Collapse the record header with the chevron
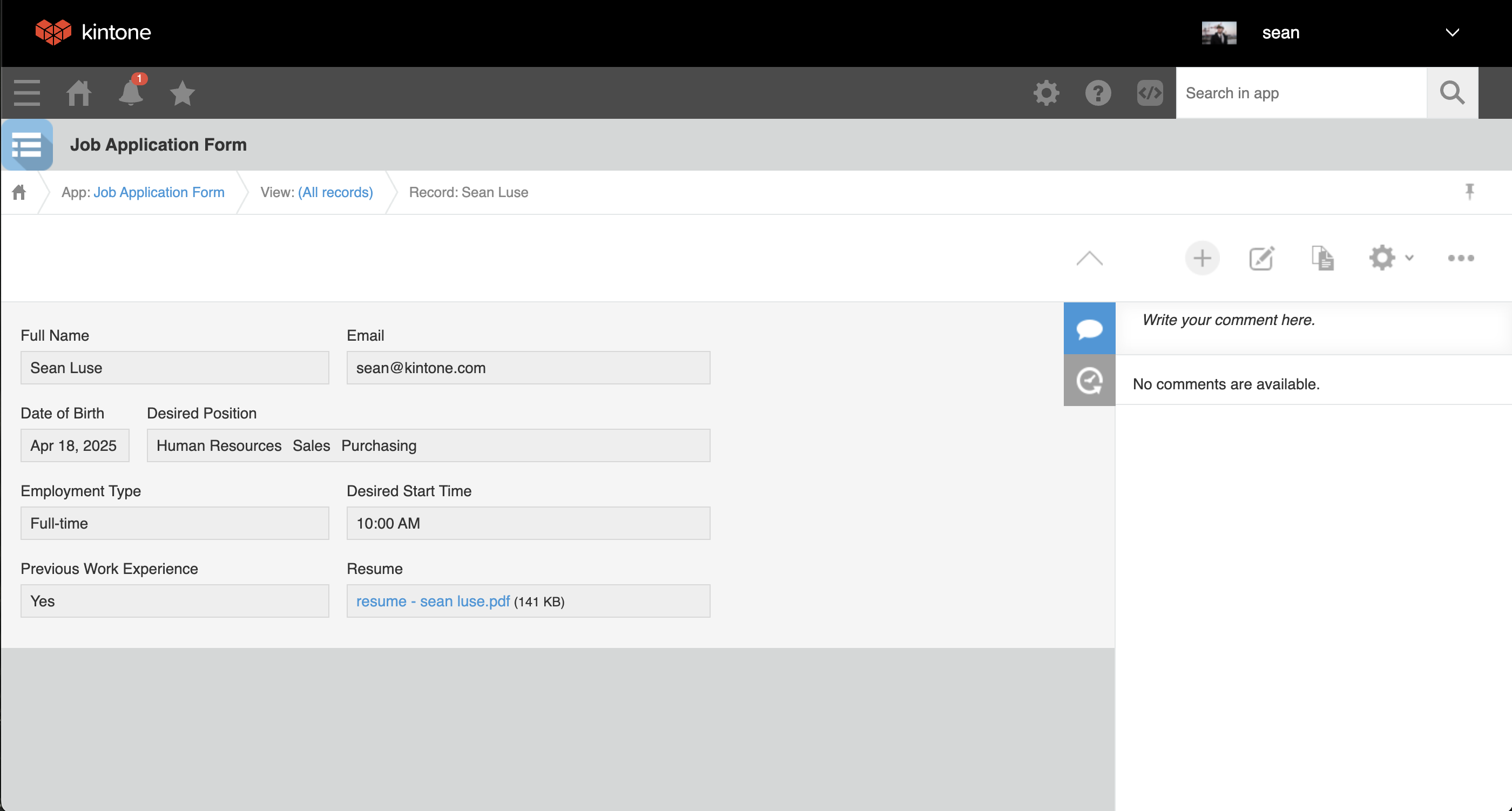Viewport: 1512px width, 811px height. coord(1089,258)
